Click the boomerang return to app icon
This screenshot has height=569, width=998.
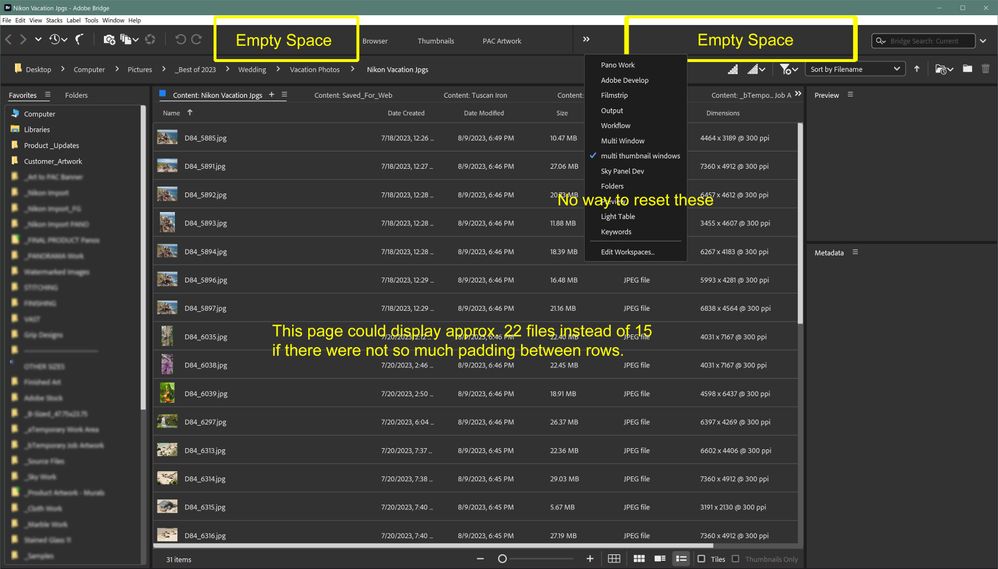coord(80,39)
